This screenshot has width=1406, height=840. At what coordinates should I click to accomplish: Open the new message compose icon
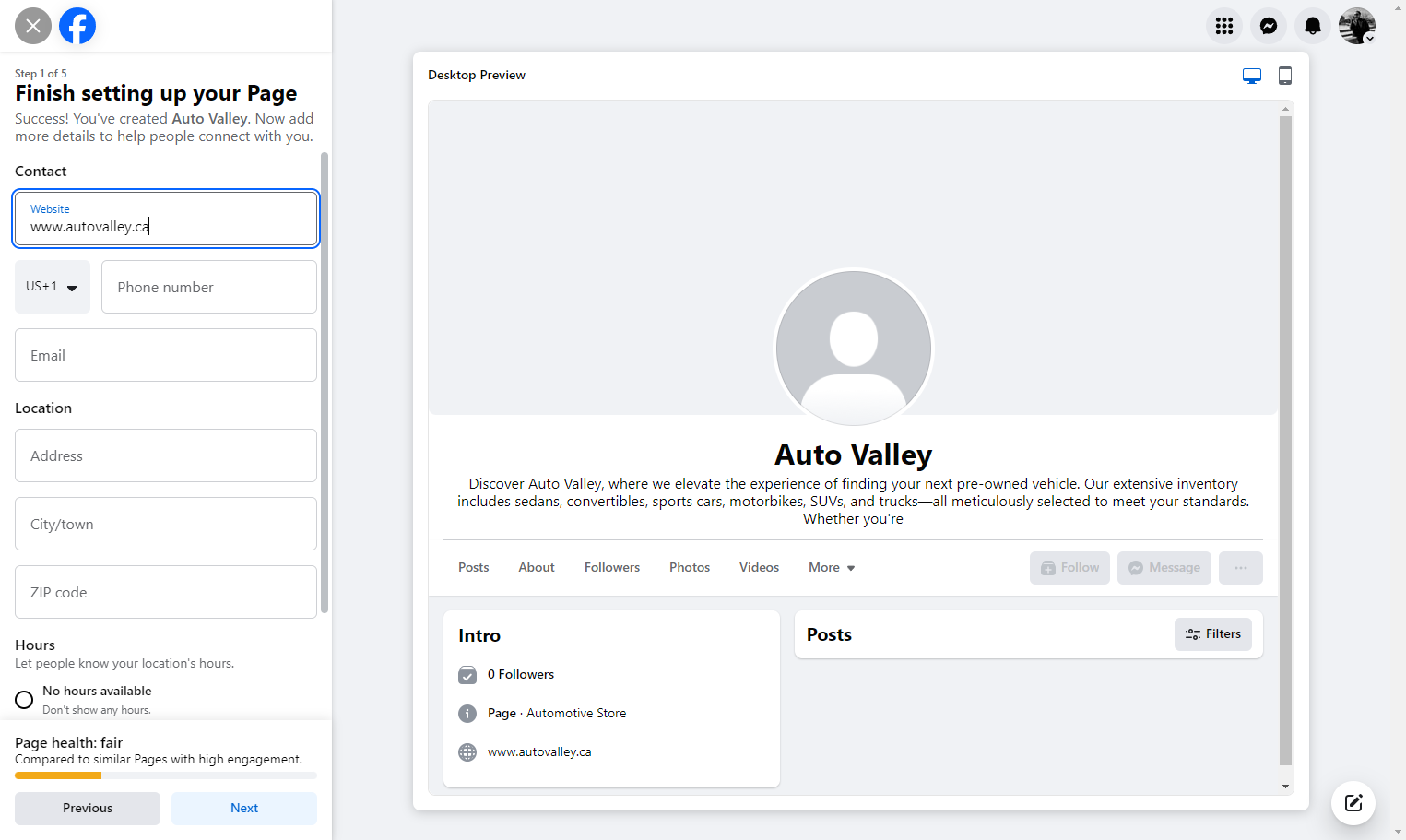[x=1353, y=803]
